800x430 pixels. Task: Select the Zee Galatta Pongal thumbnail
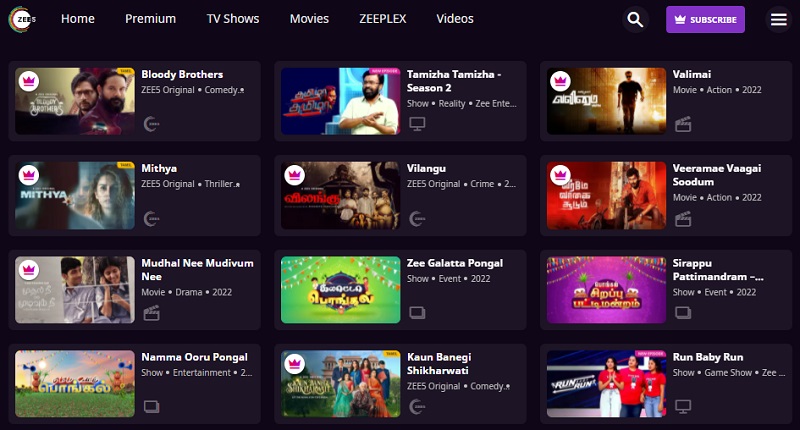pos(340,290)
